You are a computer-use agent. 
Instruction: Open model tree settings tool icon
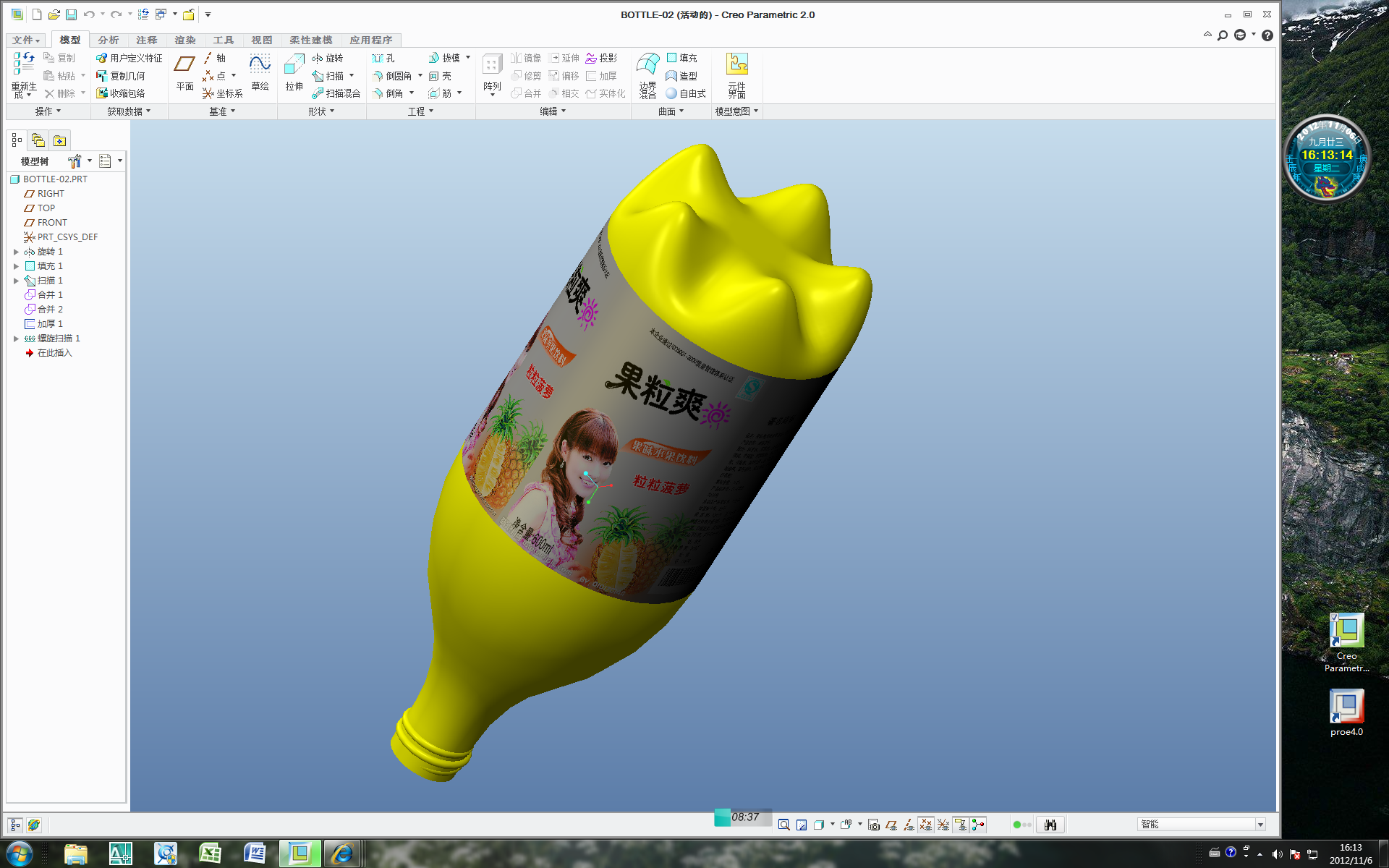click(75, 161)
